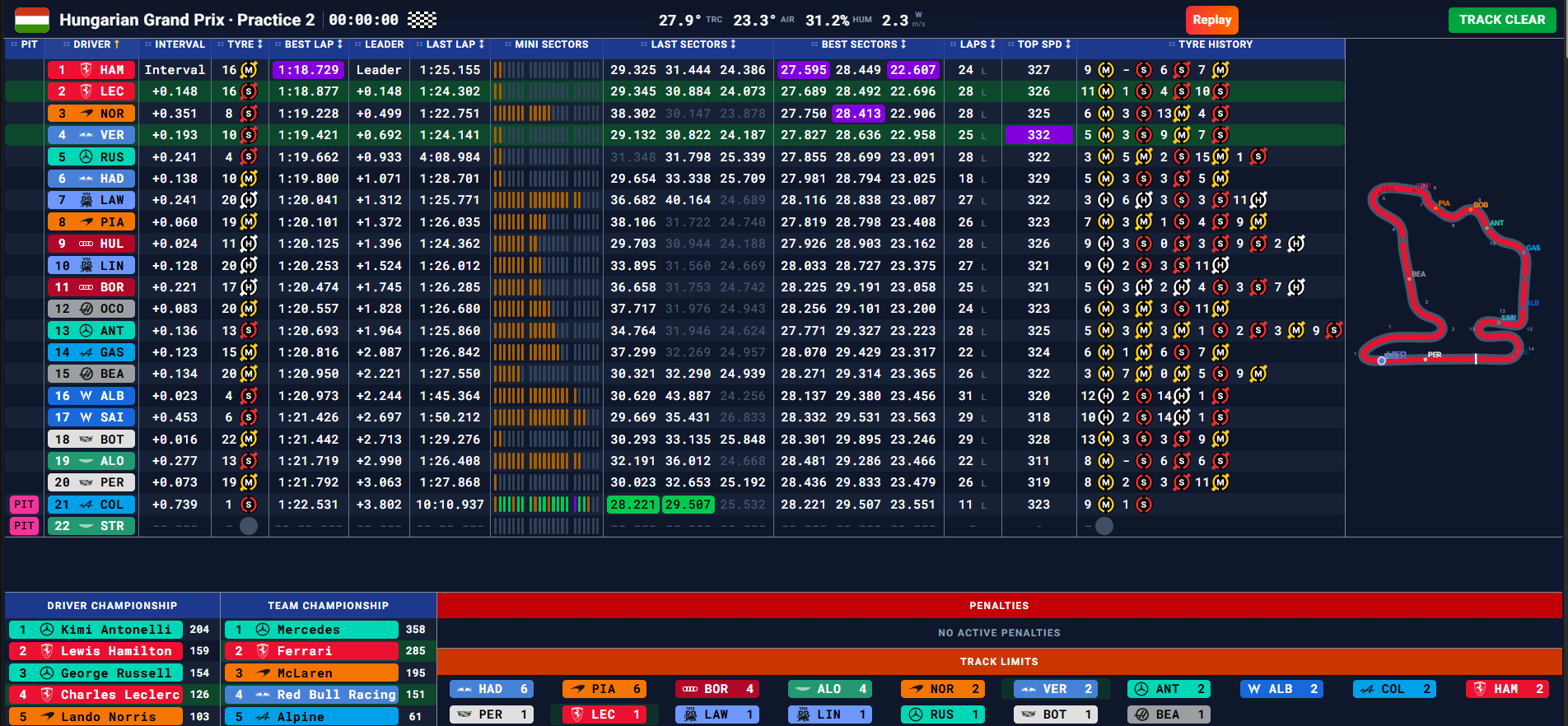
Task: Click the Alpine logo in GAS's timing row
Action: point(86,352)
